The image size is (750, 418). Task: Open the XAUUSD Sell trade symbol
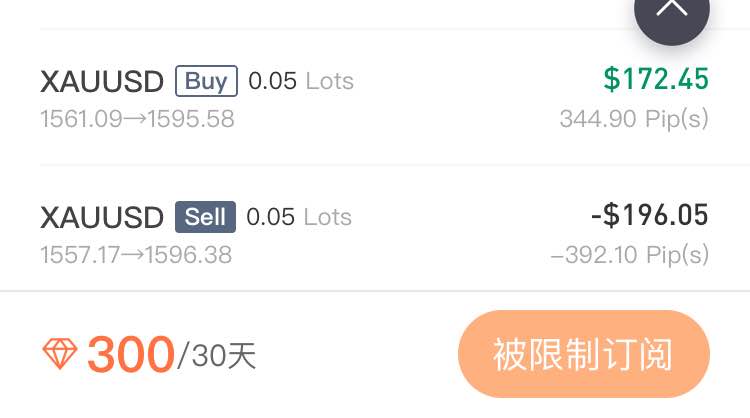[102, 218]
